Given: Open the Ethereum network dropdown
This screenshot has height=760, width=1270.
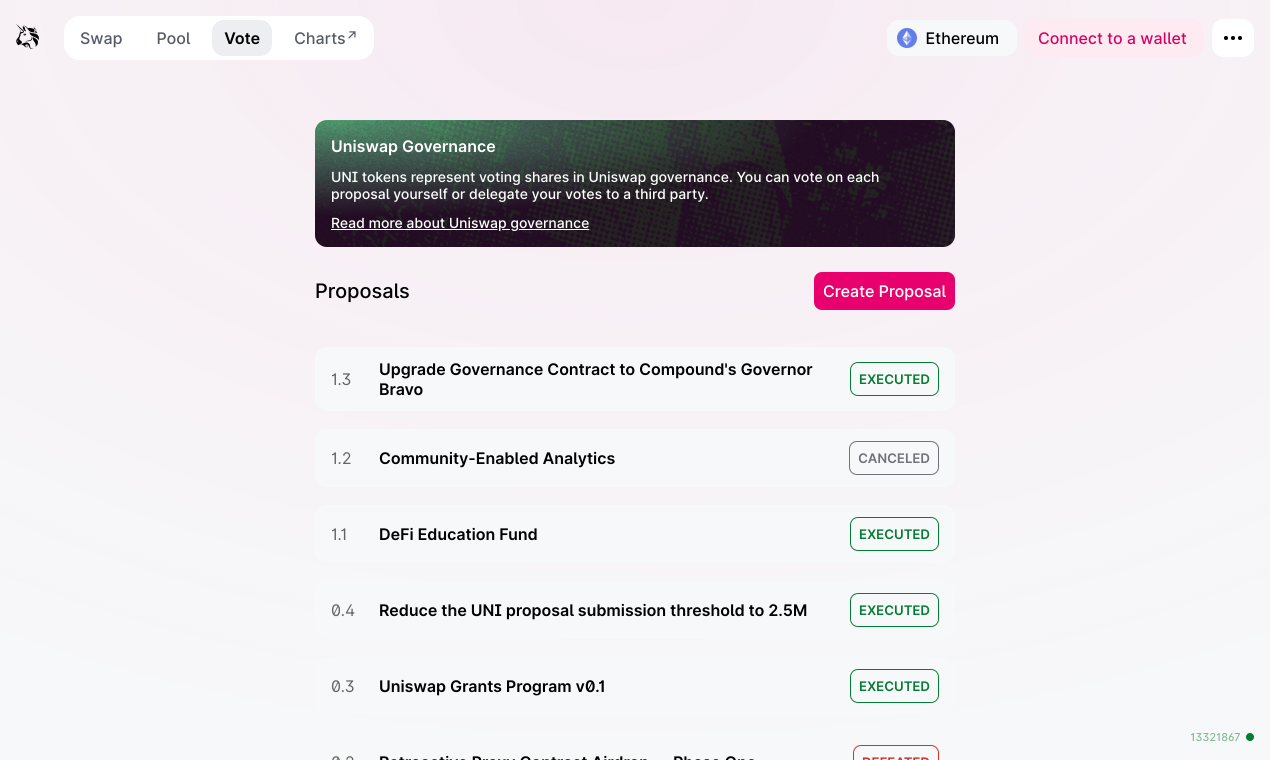Looking at the screenshot, I should click(951, 38).
